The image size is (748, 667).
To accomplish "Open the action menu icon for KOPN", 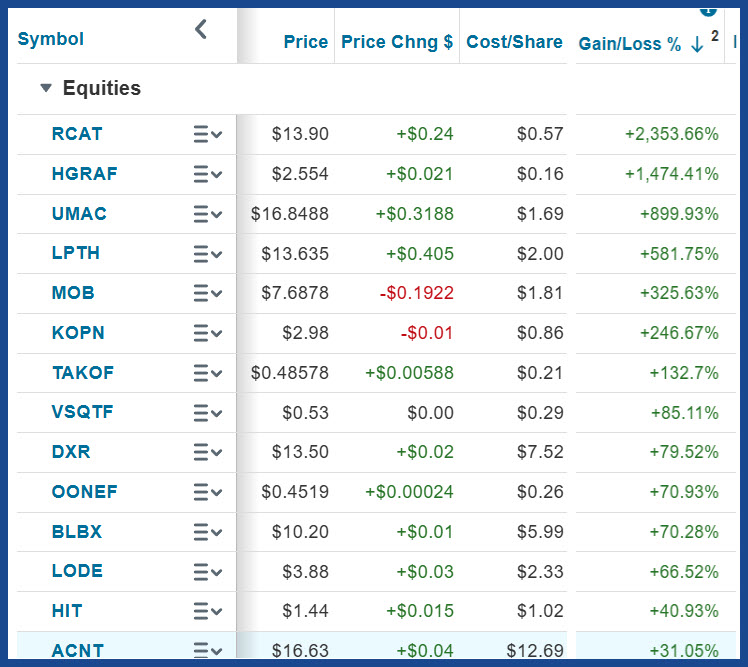I will coord(208,333).
